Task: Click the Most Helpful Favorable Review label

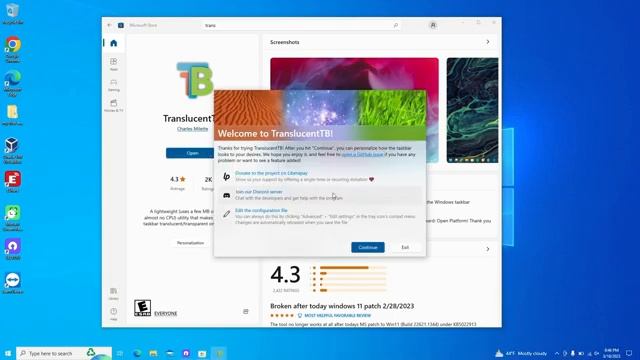Action: 338,316
